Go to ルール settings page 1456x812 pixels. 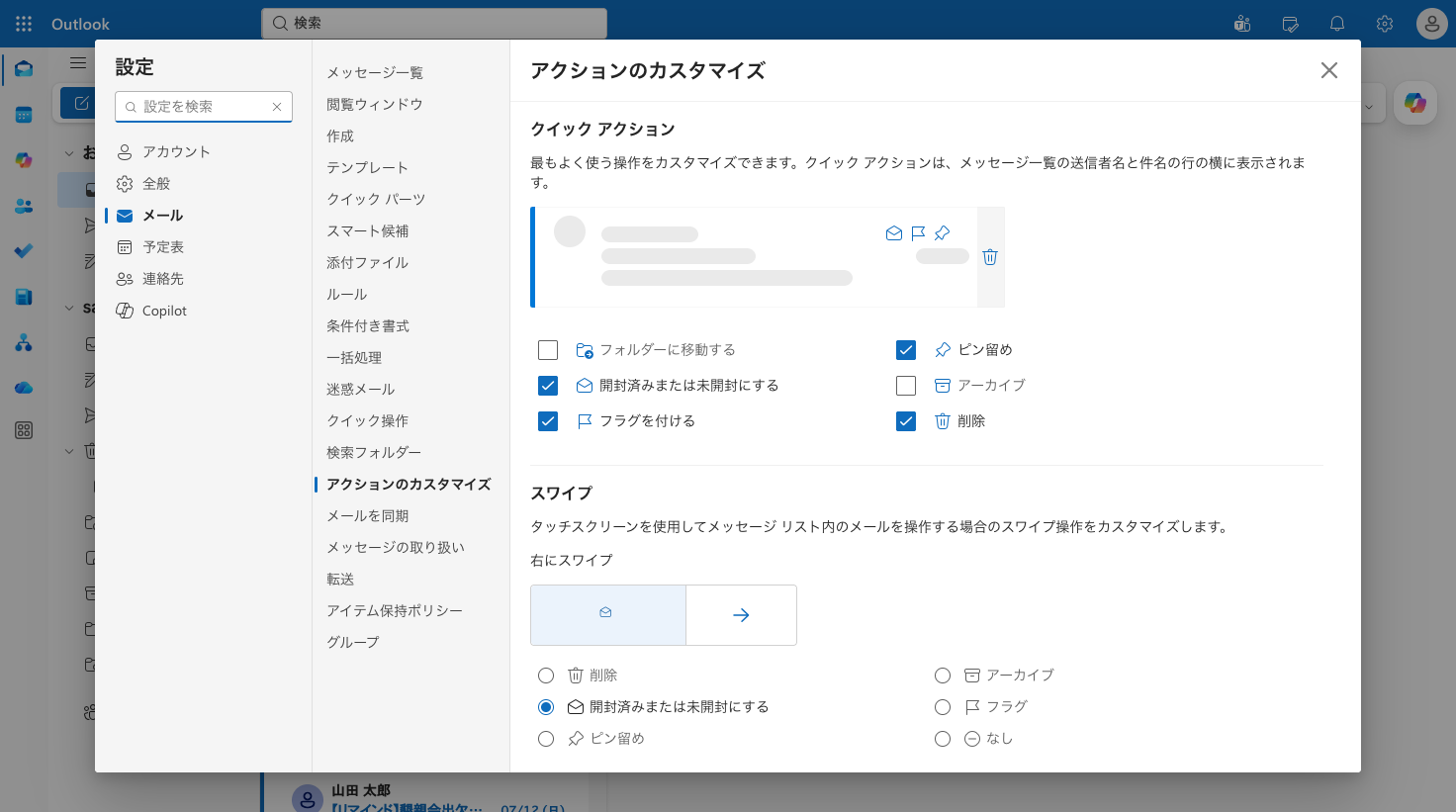(x=347, y=295)
